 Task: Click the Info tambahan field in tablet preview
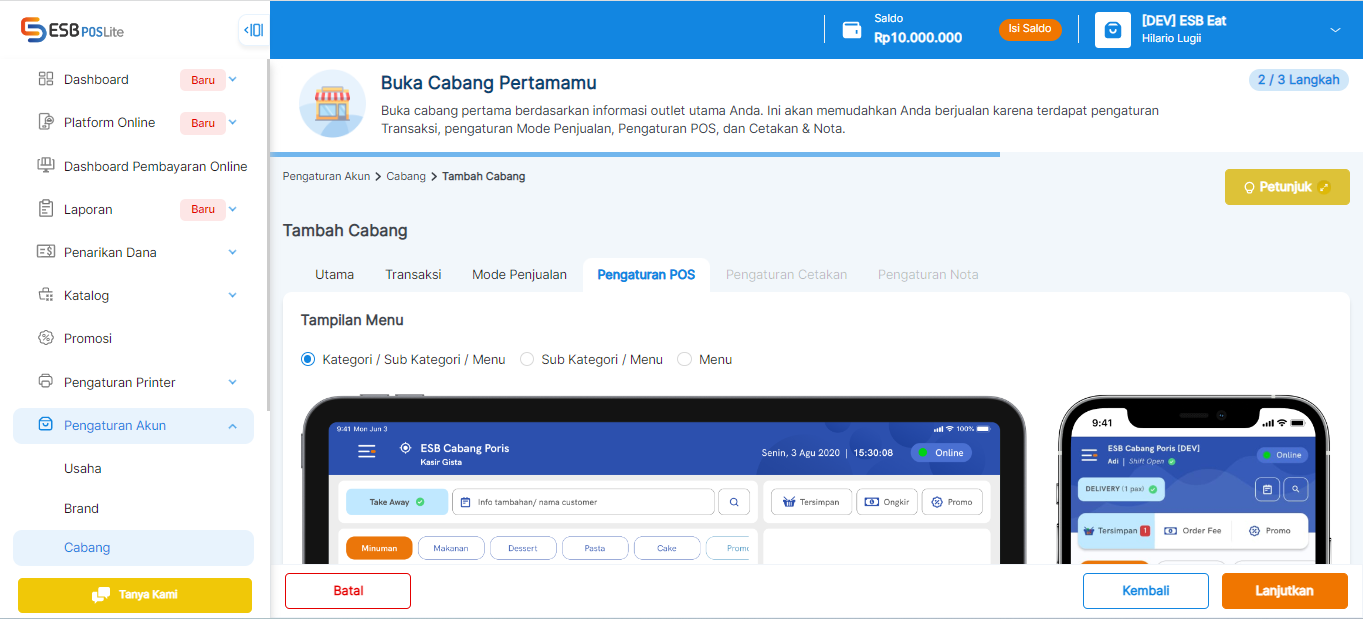point(584,502)
